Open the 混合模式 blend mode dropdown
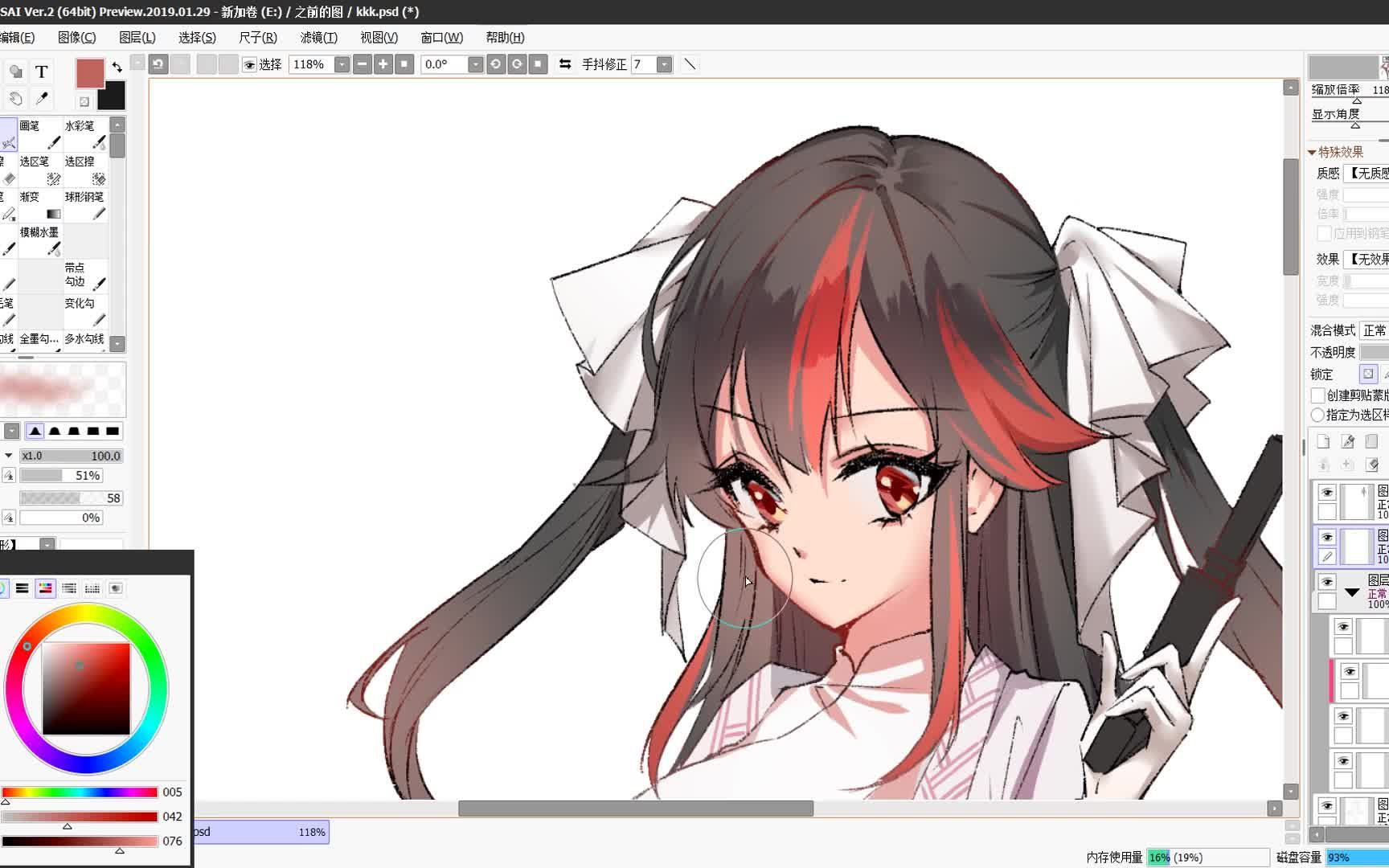The image size is (1389, 868). 1374,330
